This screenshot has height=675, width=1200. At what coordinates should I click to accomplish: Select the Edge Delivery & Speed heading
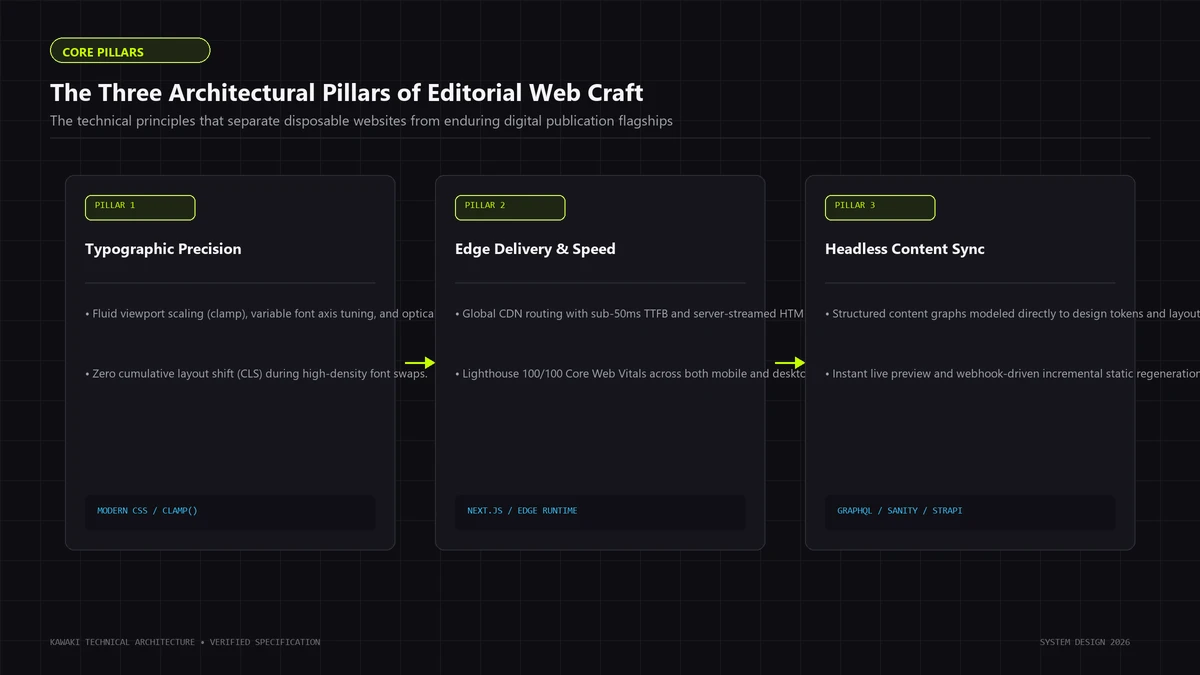pos(535,249)
